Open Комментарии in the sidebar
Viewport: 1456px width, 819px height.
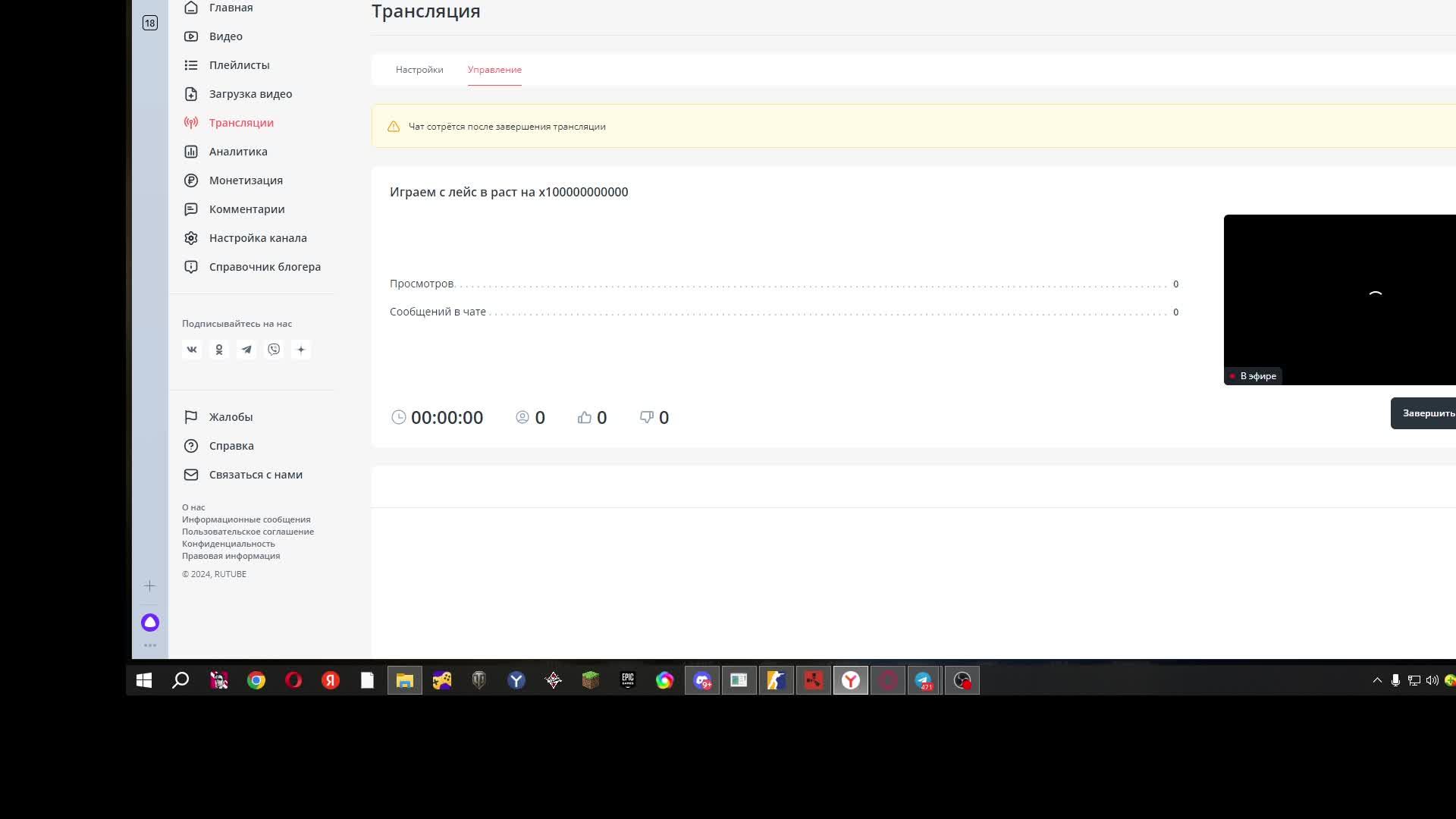tap(246, 209)
